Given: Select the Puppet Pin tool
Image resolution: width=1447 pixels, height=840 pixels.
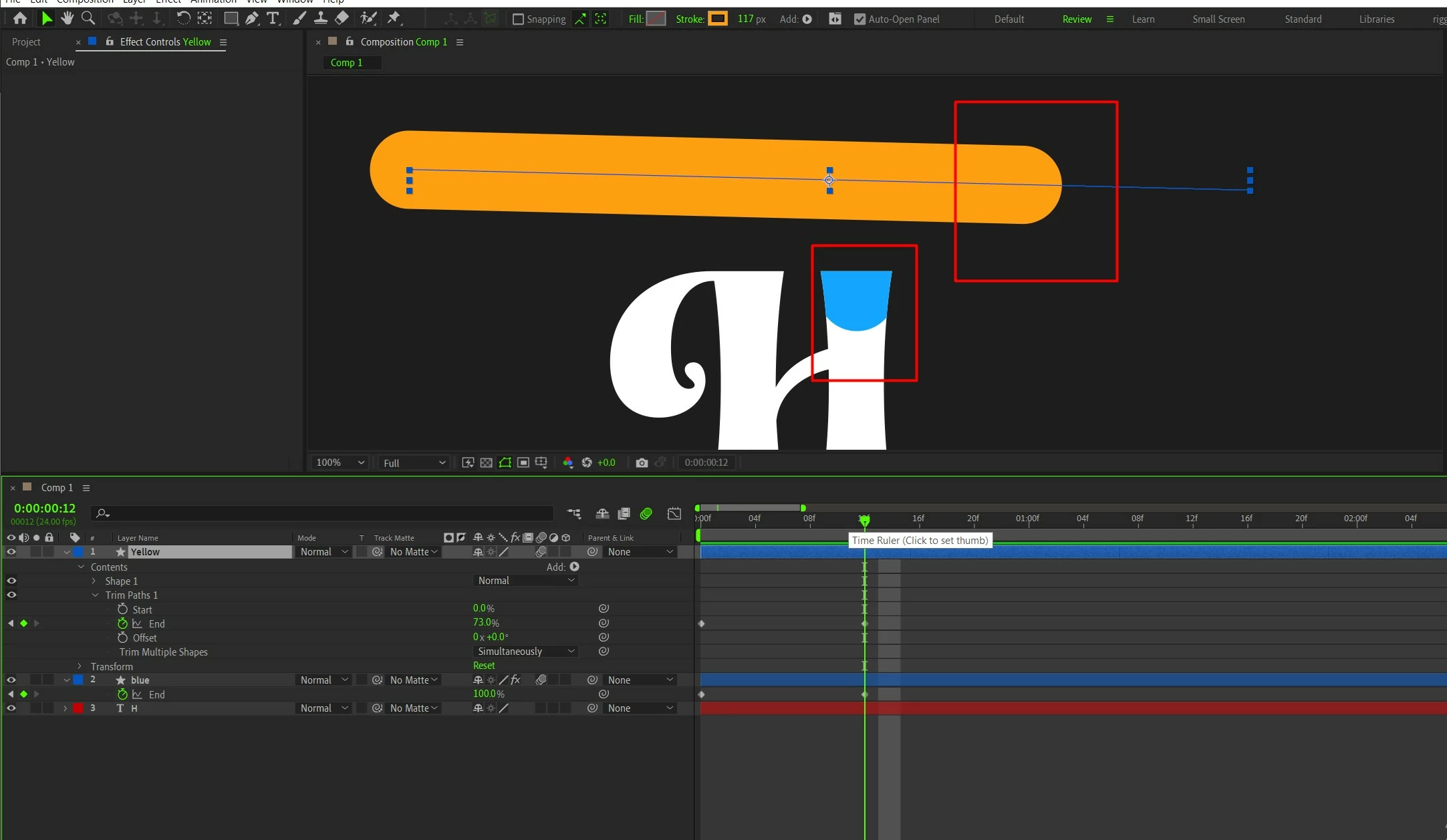Looking at the screenshot, I should (394, 19).
